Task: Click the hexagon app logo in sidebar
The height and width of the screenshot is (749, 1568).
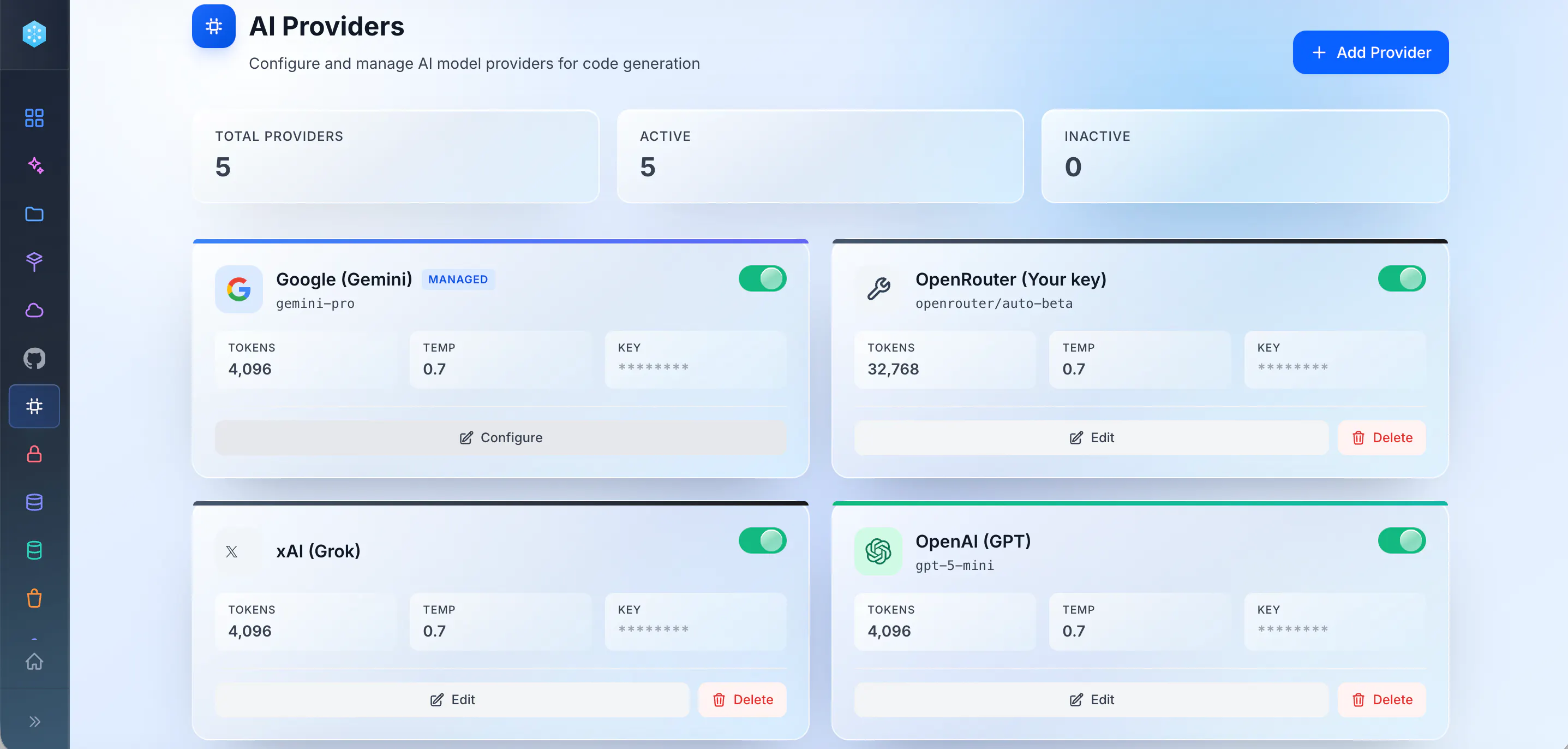Action: tap(34, 33)
